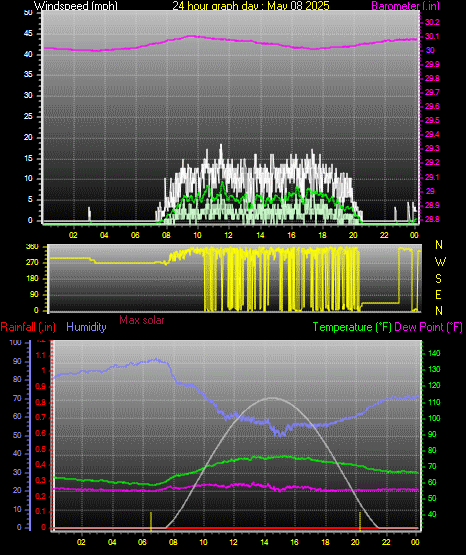Click the 1.1 rainfall scale value
The image size is (466, 555).
41,355
